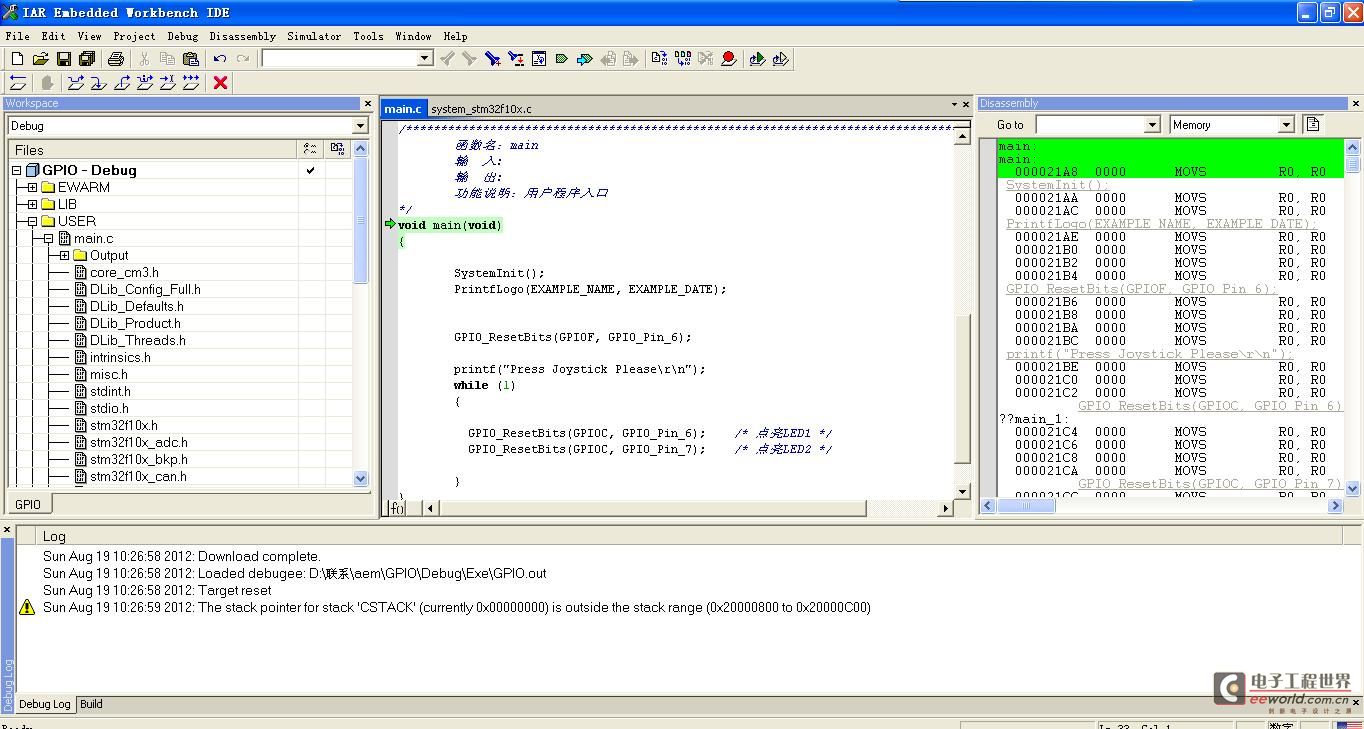Image resolution: width=1364 pixels, height=729 pixels.
Task: Open the Simulator menu
Action: click(314, 36)
